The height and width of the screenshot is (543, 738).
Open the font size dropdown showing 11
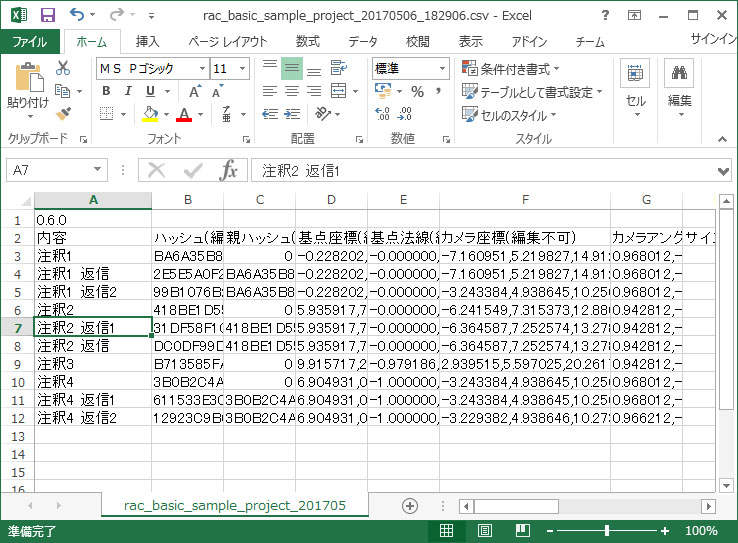(243, 68)
